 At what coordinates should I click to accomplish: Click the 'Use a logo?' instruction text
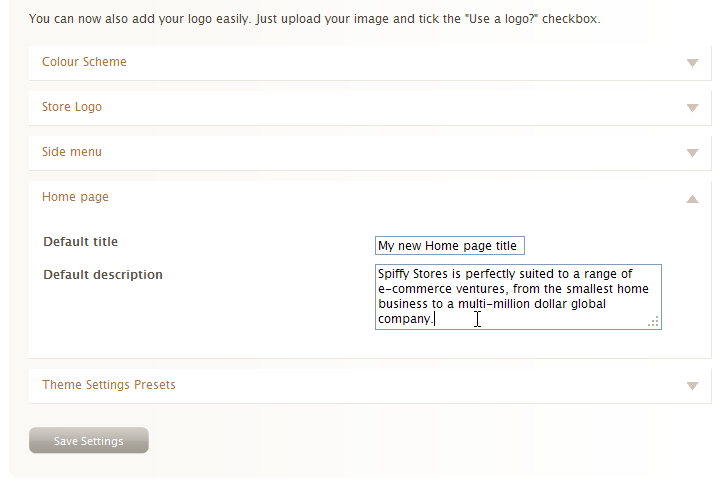coord(502,19)
